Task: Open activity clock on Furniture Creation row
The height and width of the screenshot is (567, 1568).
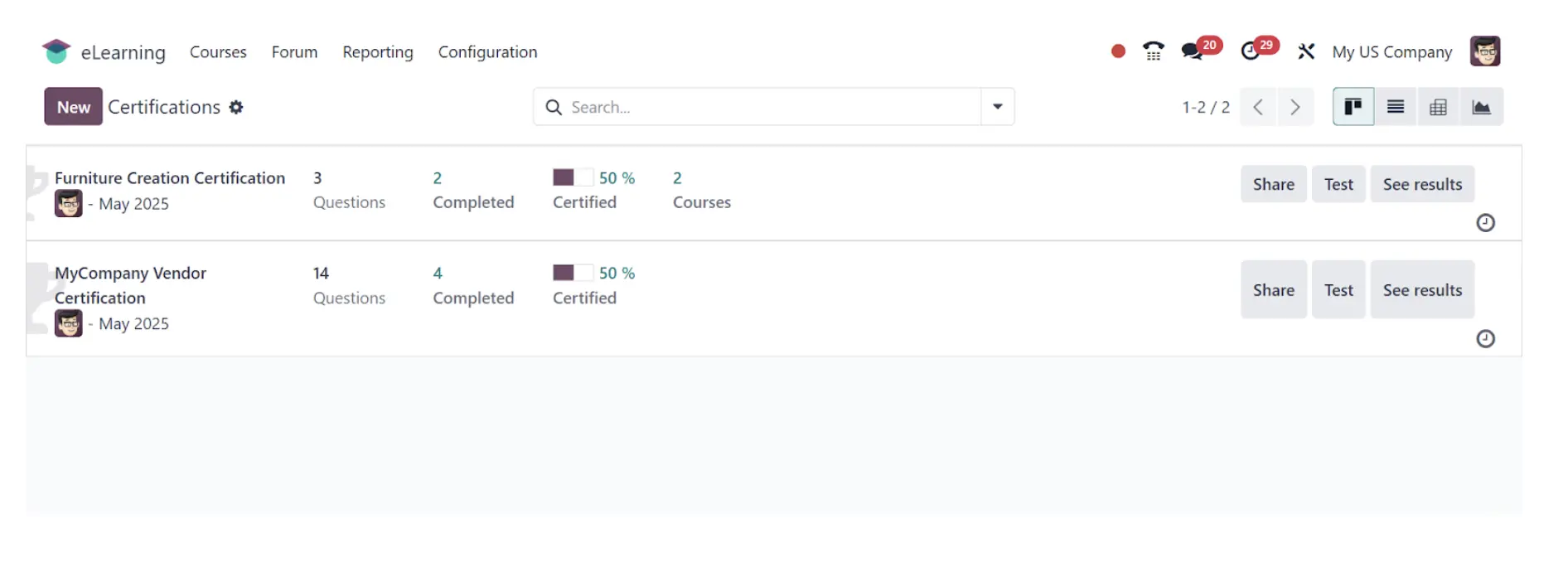Action: point(1485,223)
